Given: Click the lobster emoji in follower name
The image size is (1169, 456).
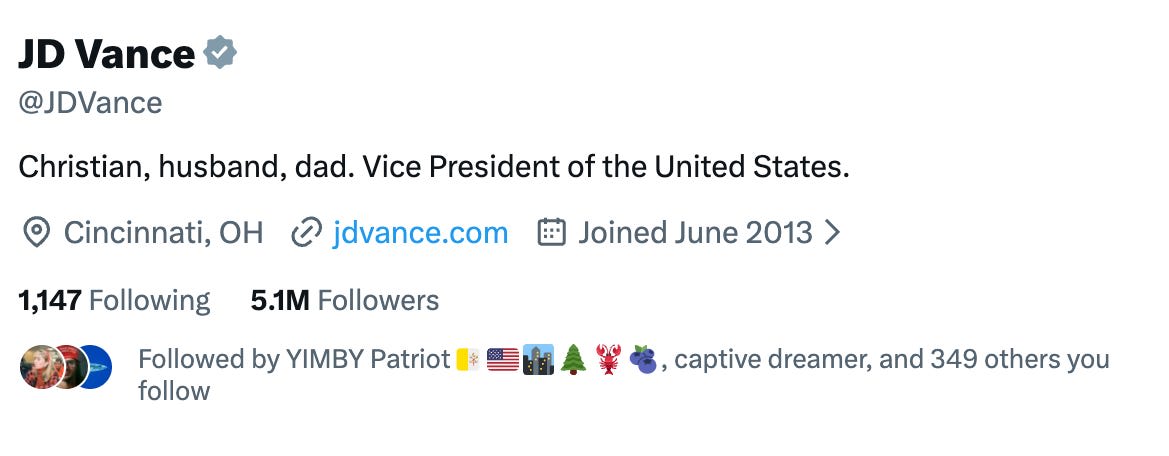Looking at the screenshot, I should [x=608, y=360].
